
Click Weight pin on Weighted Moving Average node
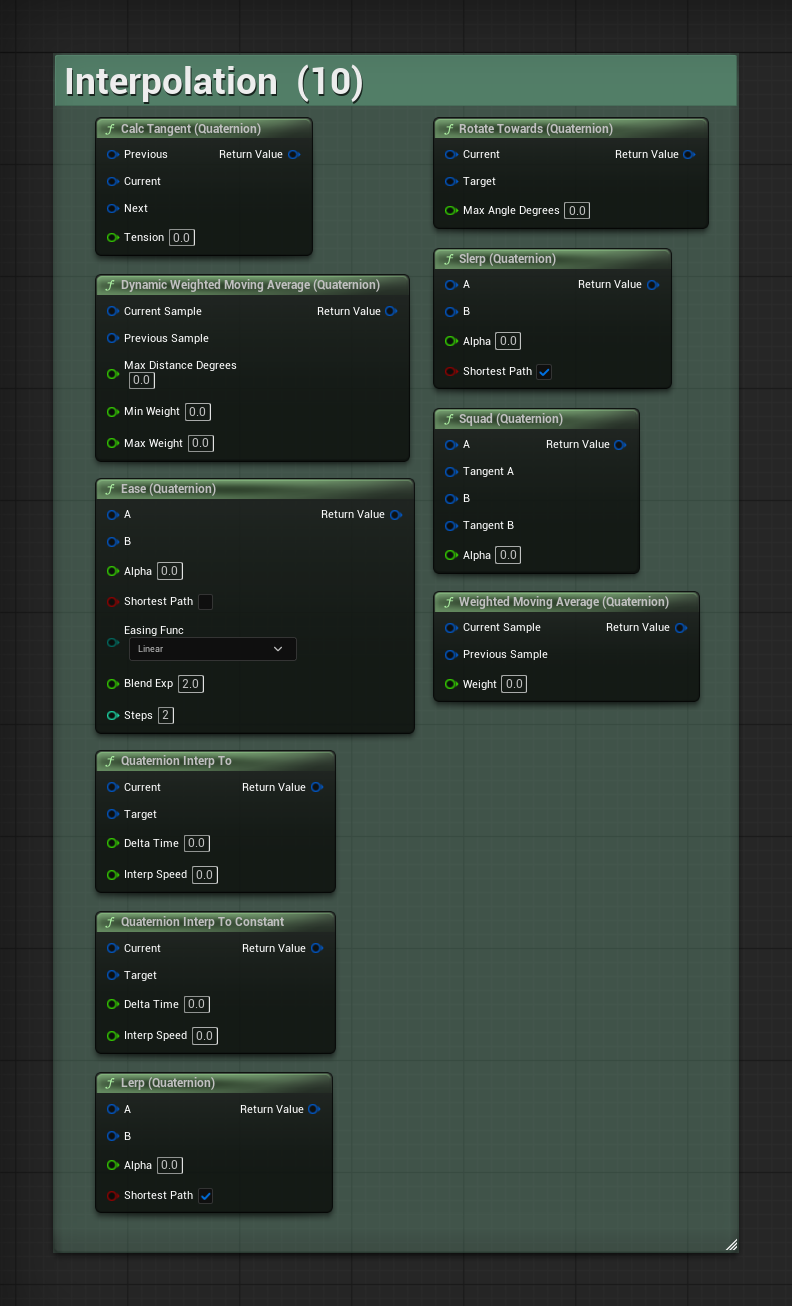452,684
